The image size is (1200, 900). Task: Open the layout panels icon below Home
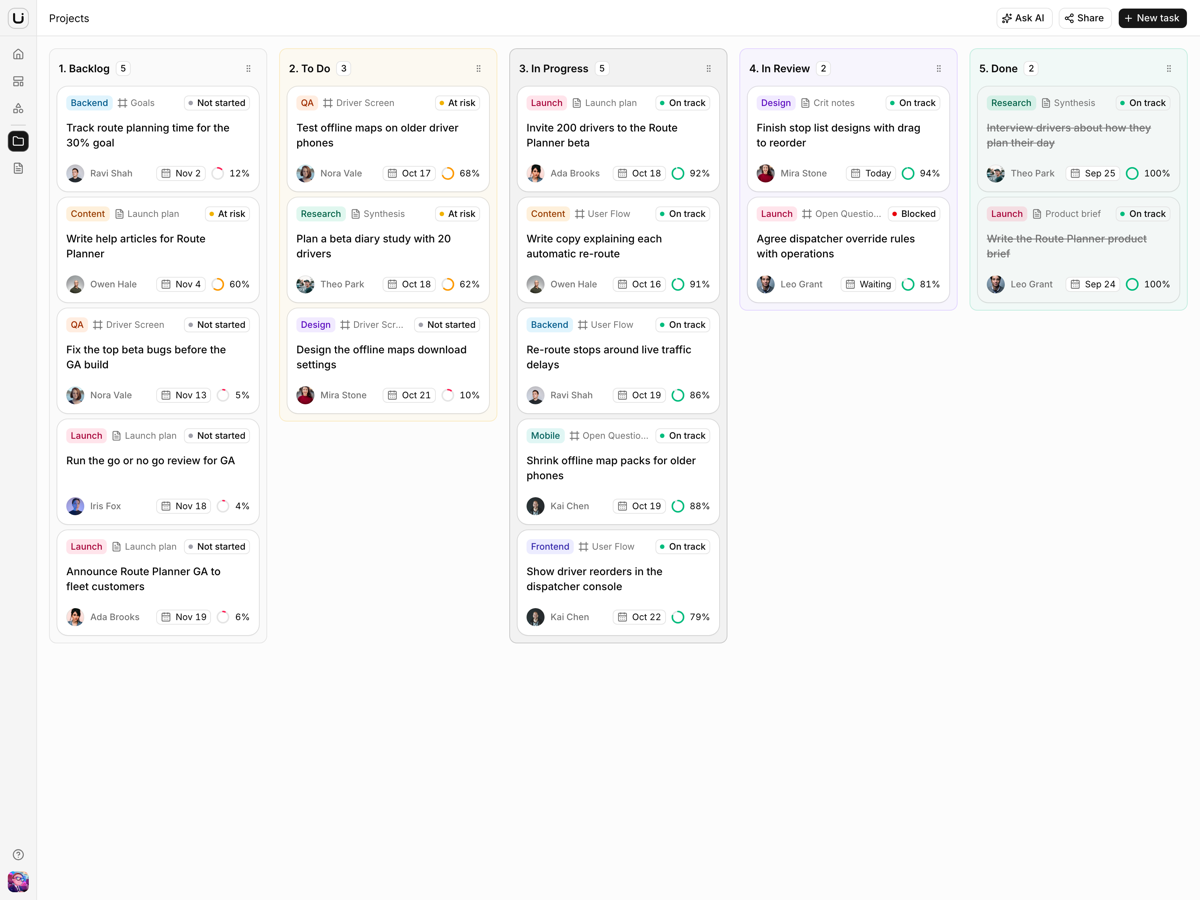coord(18,81)
